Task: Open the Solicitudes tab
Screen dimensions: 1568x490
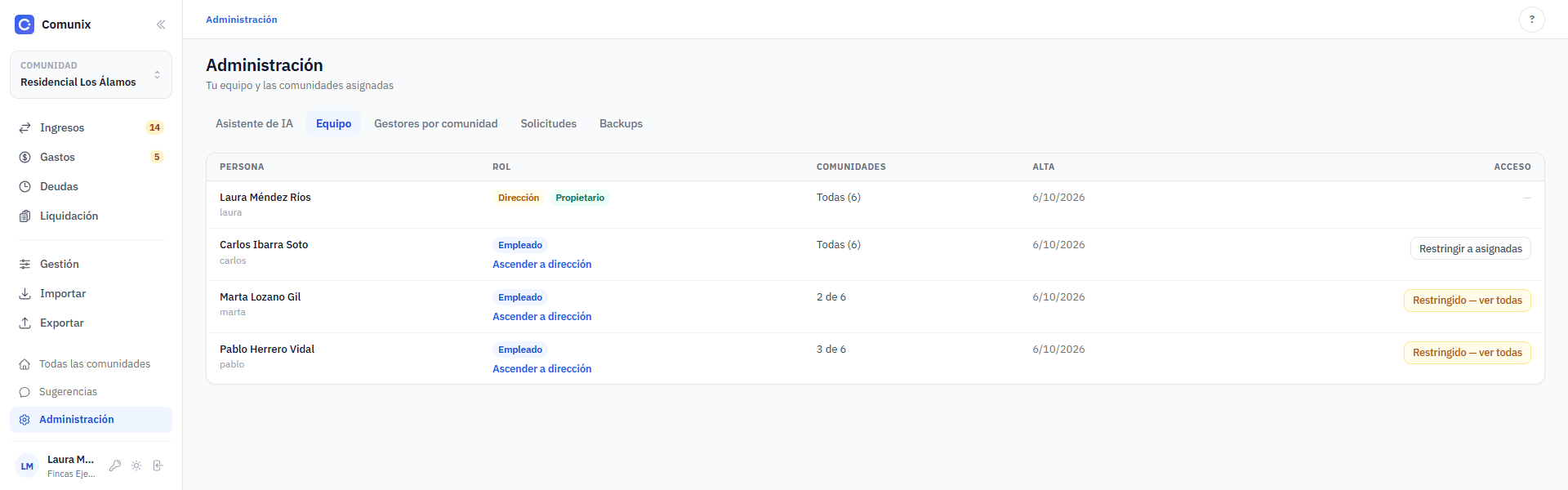Action: click(x=548, y=123)
